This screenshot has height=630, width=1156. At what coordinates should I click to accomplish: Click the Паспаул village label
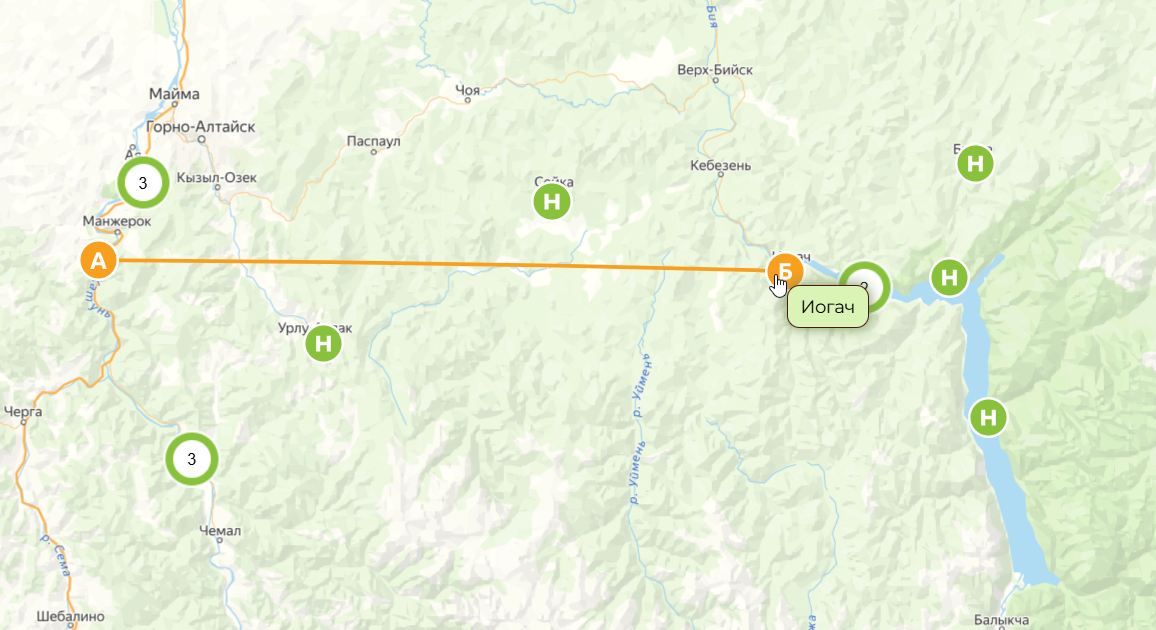tap(373, 141)
